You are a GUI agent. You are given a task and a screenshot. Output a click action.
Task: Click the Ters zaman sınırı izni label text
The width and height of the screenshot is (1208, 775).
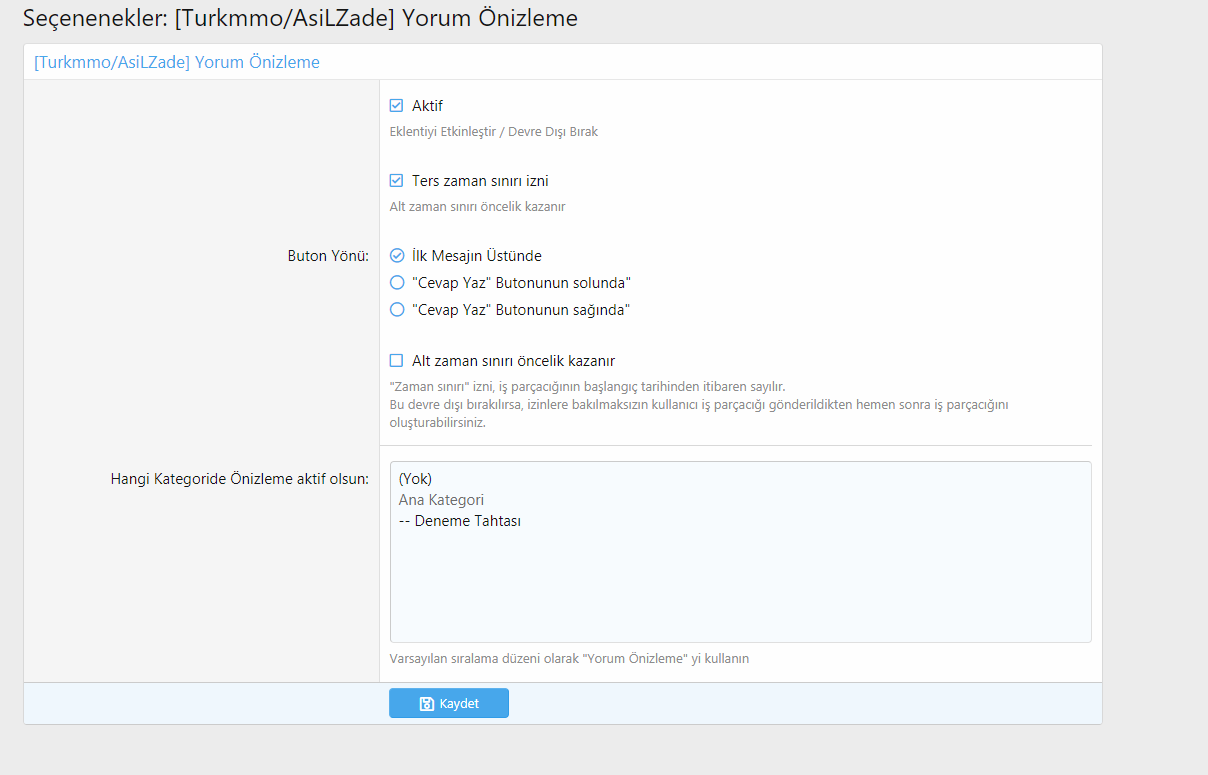tap(480, 181)
